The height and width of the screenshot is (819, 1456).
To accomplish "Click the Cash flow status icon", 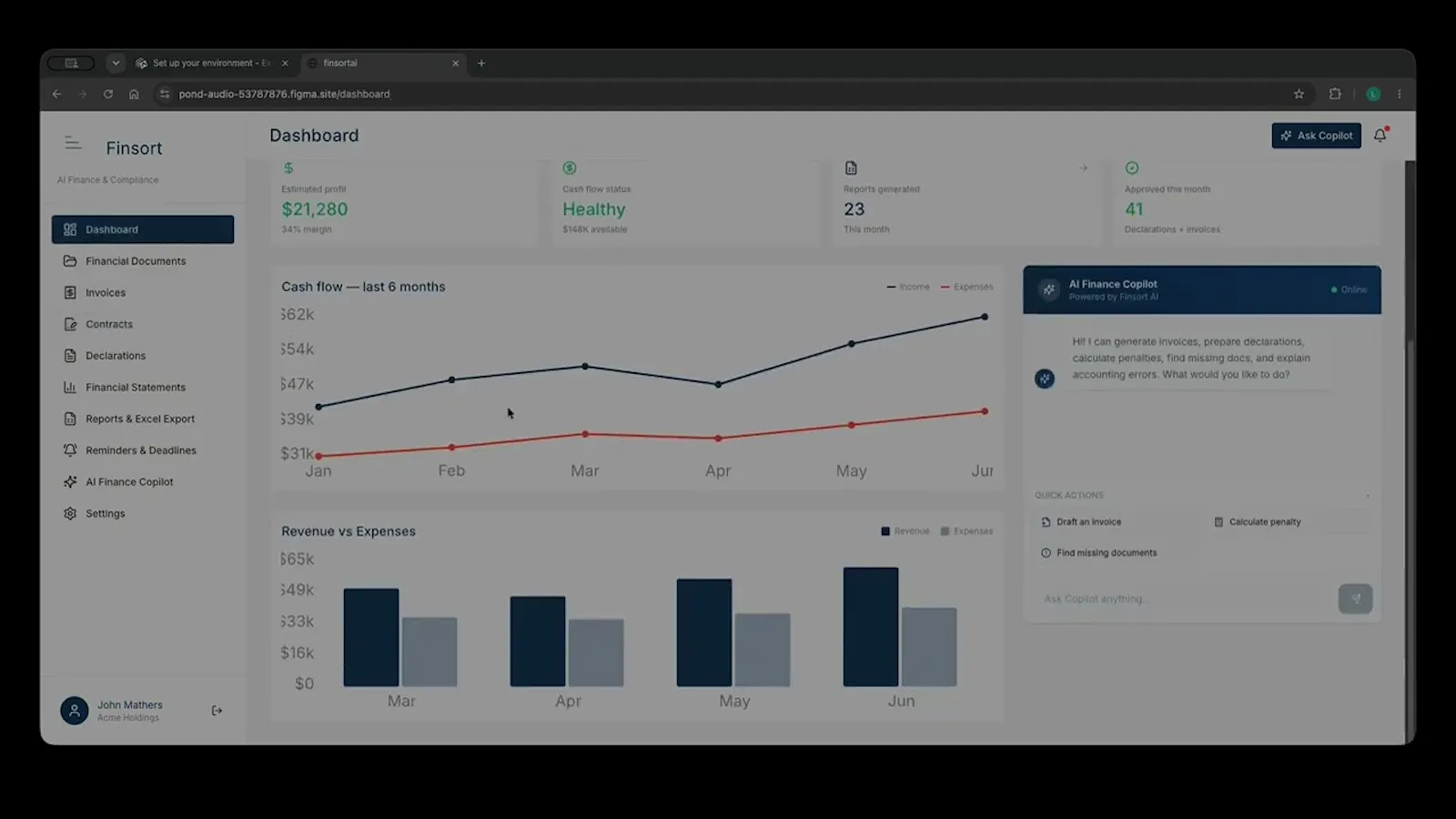I will [x=570, y=168].
